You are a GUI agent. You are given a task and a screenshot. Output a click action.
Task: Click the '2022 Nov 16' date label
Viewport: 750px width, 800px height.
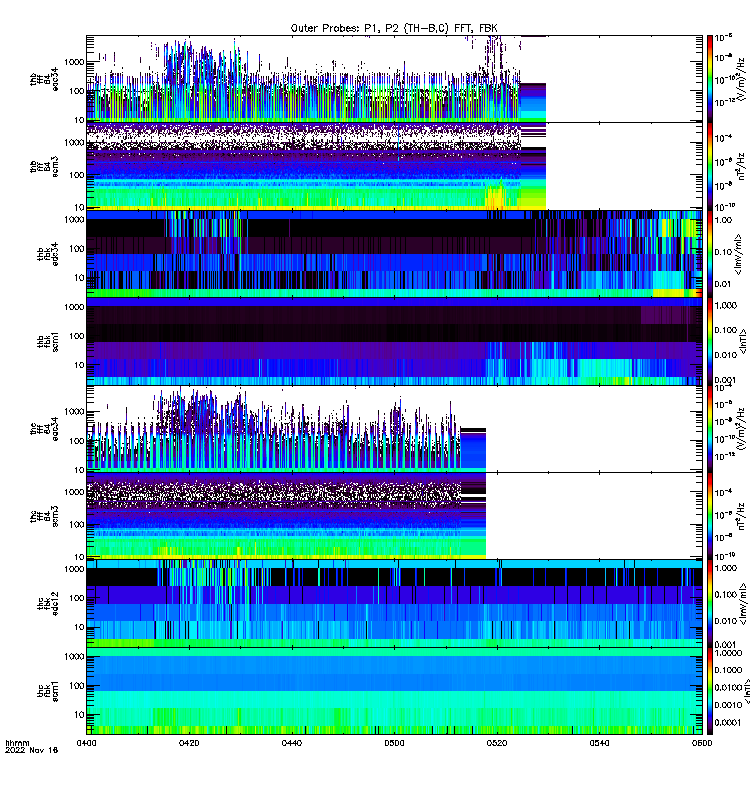[x=32, y=750]
